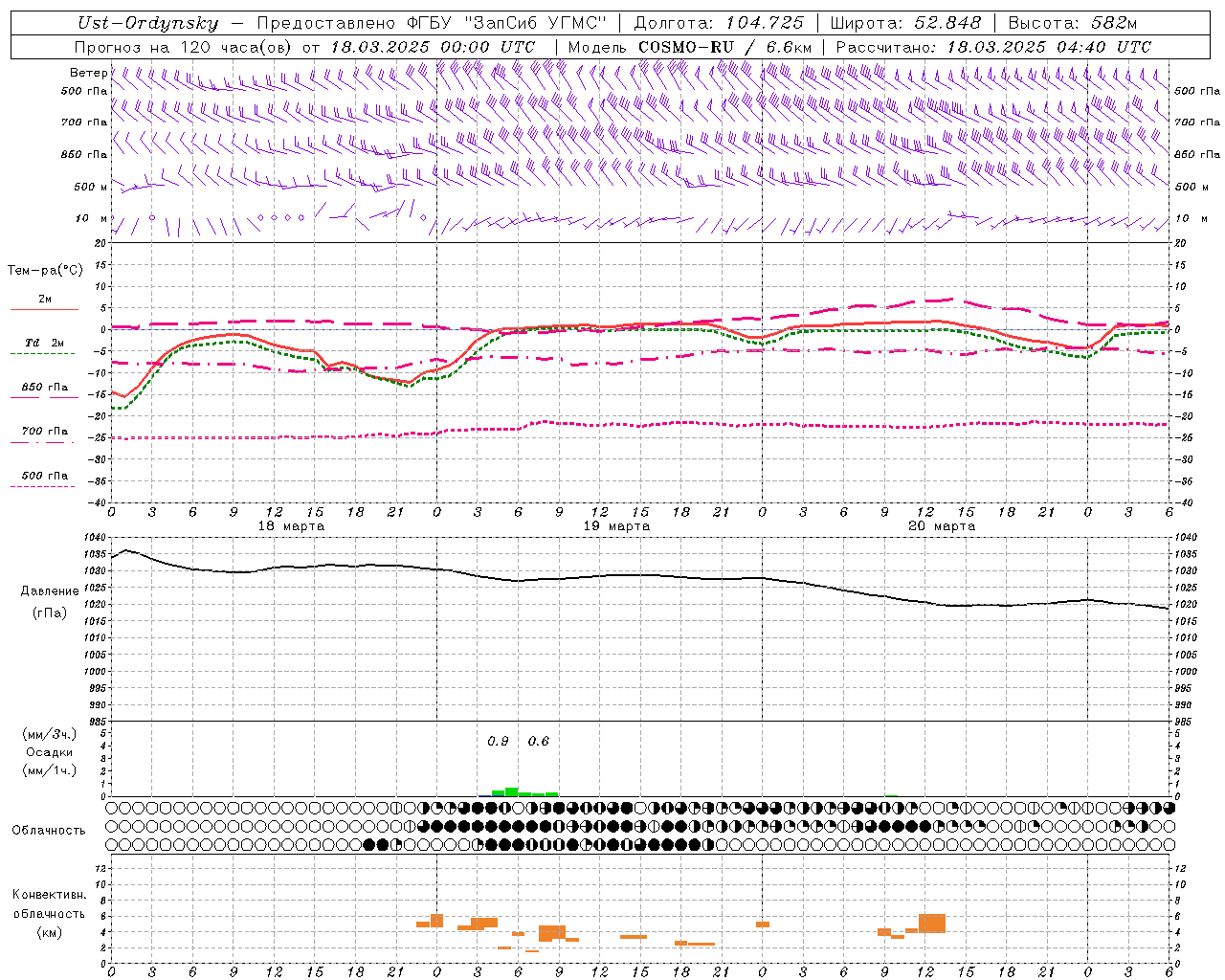Click the Тем-ра(°C) temperature axis title
The height and width of the screenshot is (980, 1225).
45,271
